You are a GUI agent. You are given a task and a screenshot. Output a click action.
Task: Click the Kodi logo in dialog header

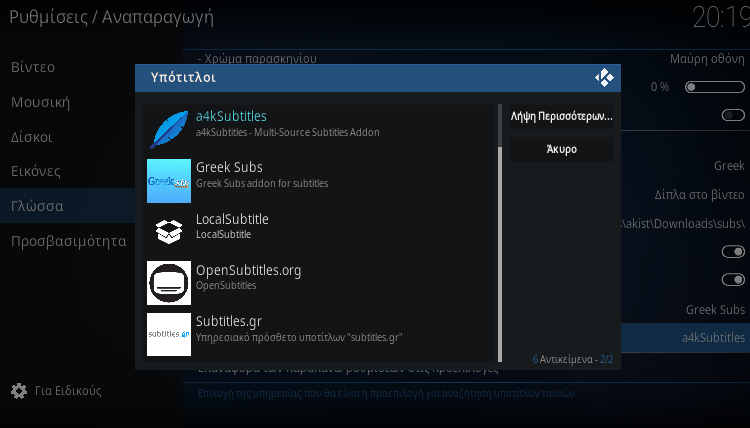(x=604, y=77)
